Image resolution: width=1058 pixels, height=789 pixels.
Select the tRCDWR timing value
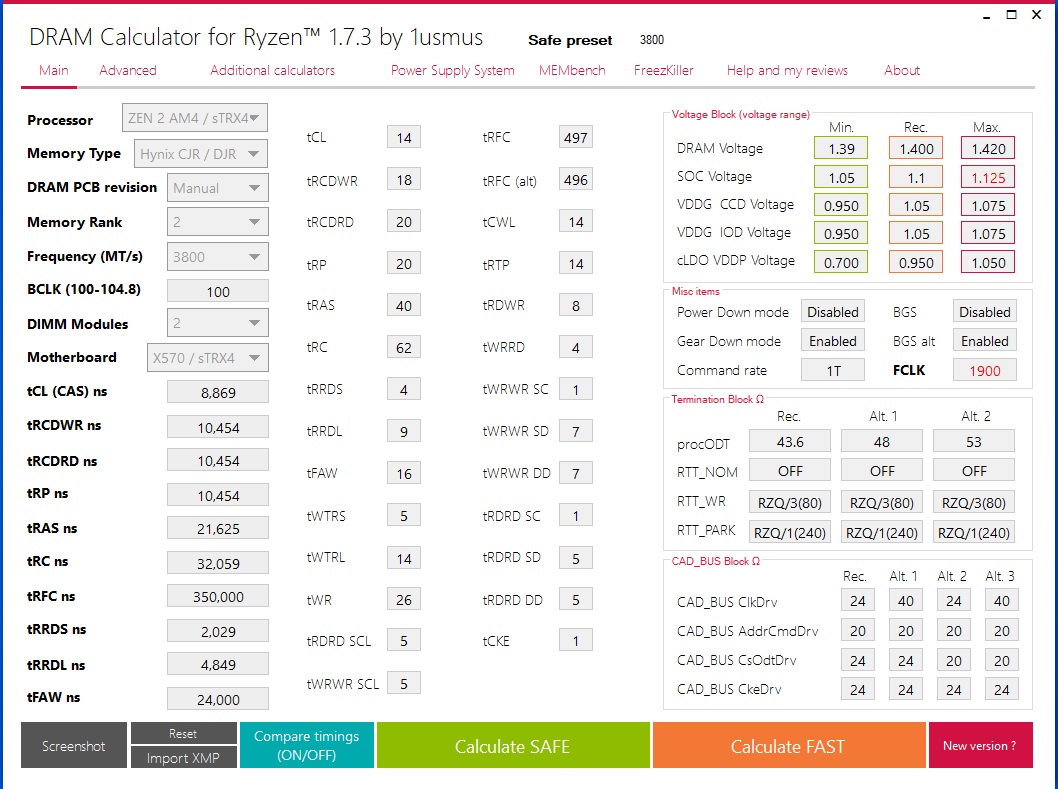(x=403, y=180)
